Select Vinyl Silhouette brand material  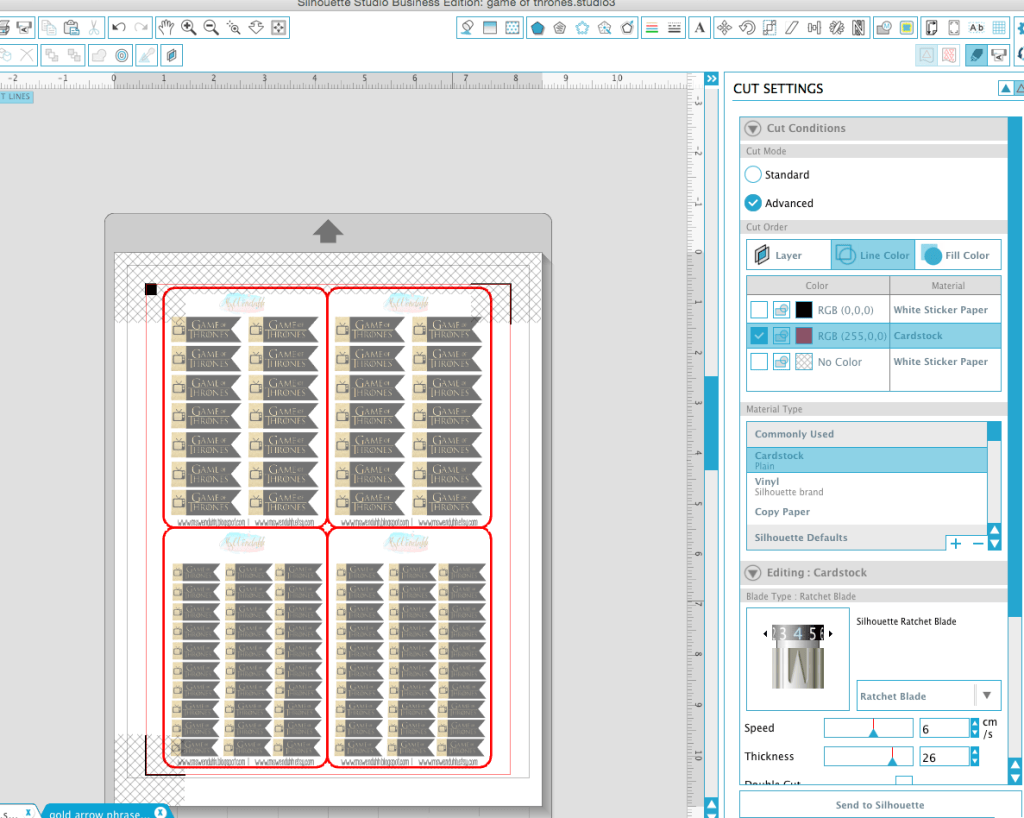[867, 486]
